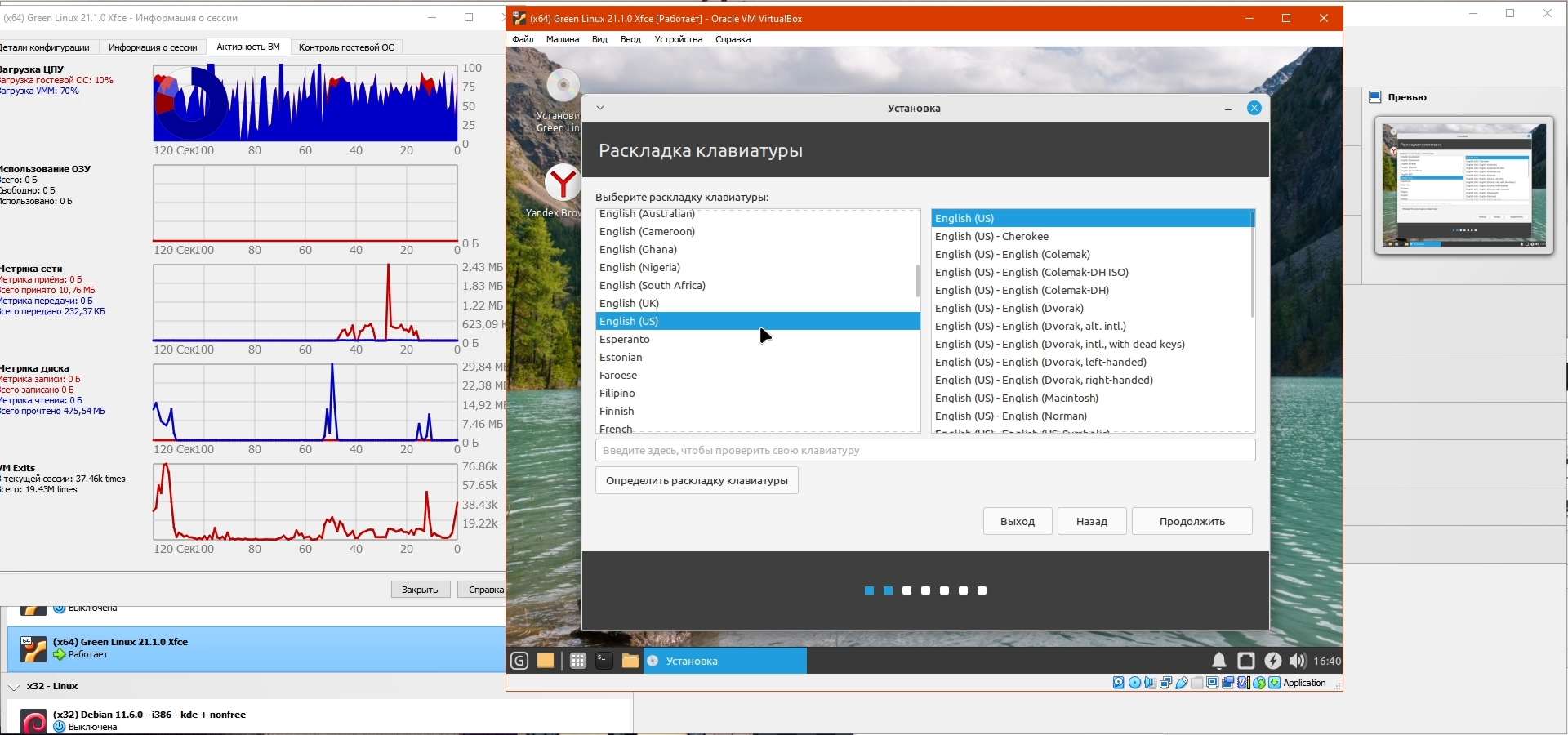Open installer window menu chevron
This screenshot has width=1568, height=735.
[x=600, y=108]
